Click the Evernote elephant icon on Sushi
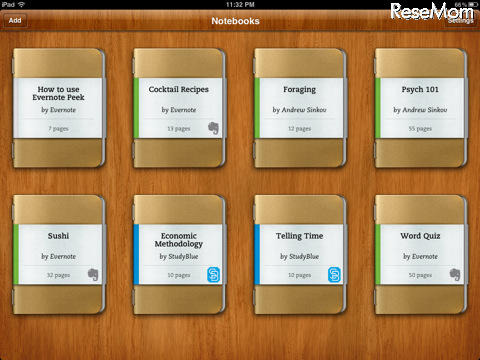 (x=93, y=275)
